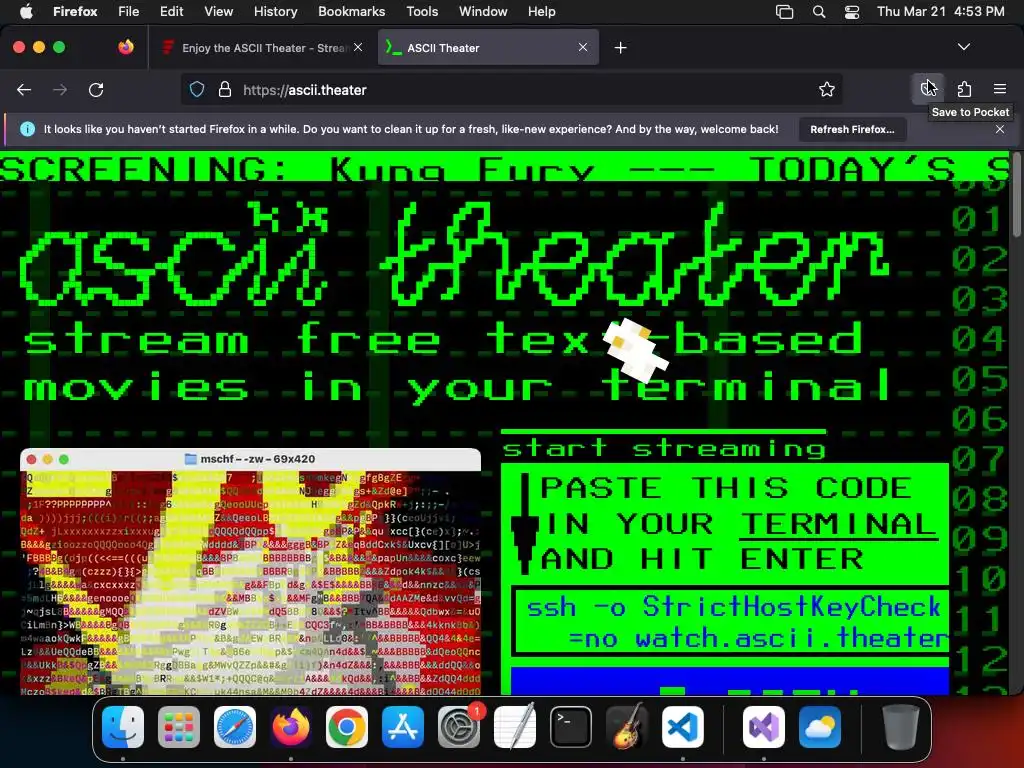Open GarageBand from the Dock

(x=627, y=727)
